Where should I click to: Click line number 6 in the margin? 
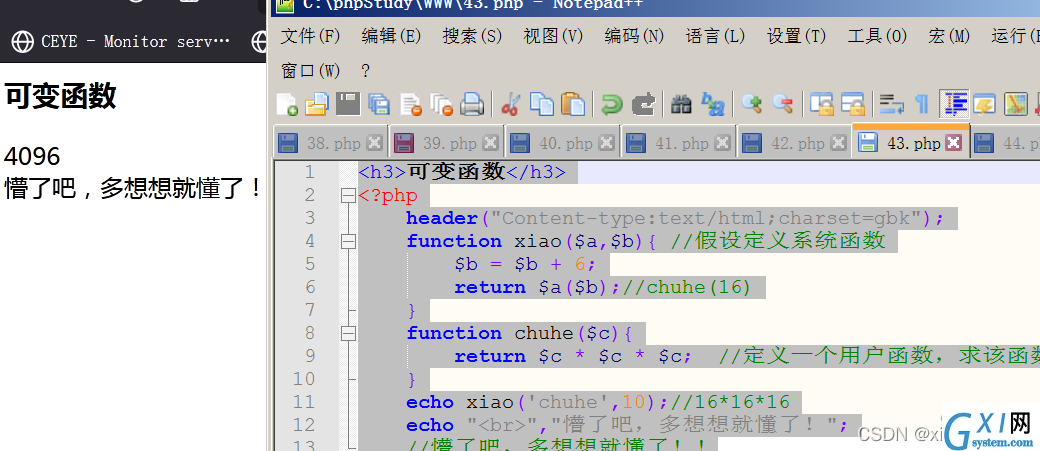309,287
